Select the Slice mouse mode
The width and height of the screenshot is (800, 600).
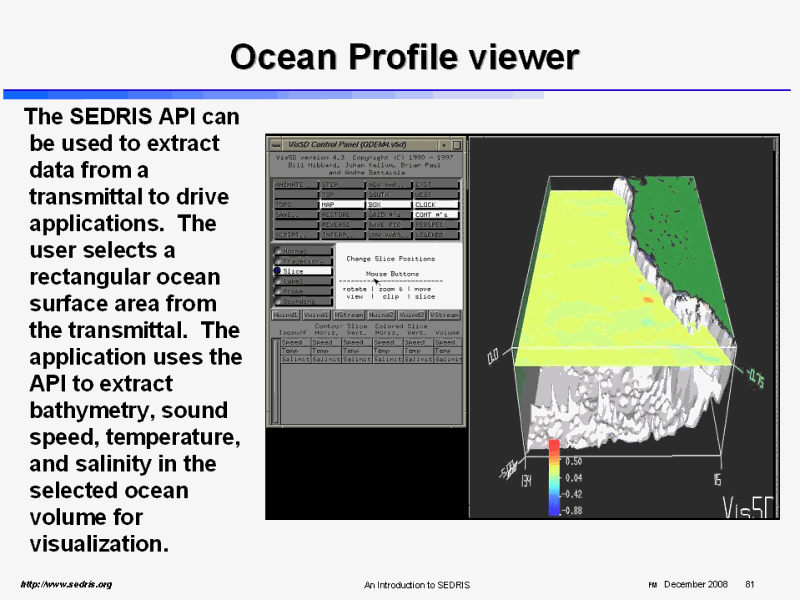pos(292,271)
